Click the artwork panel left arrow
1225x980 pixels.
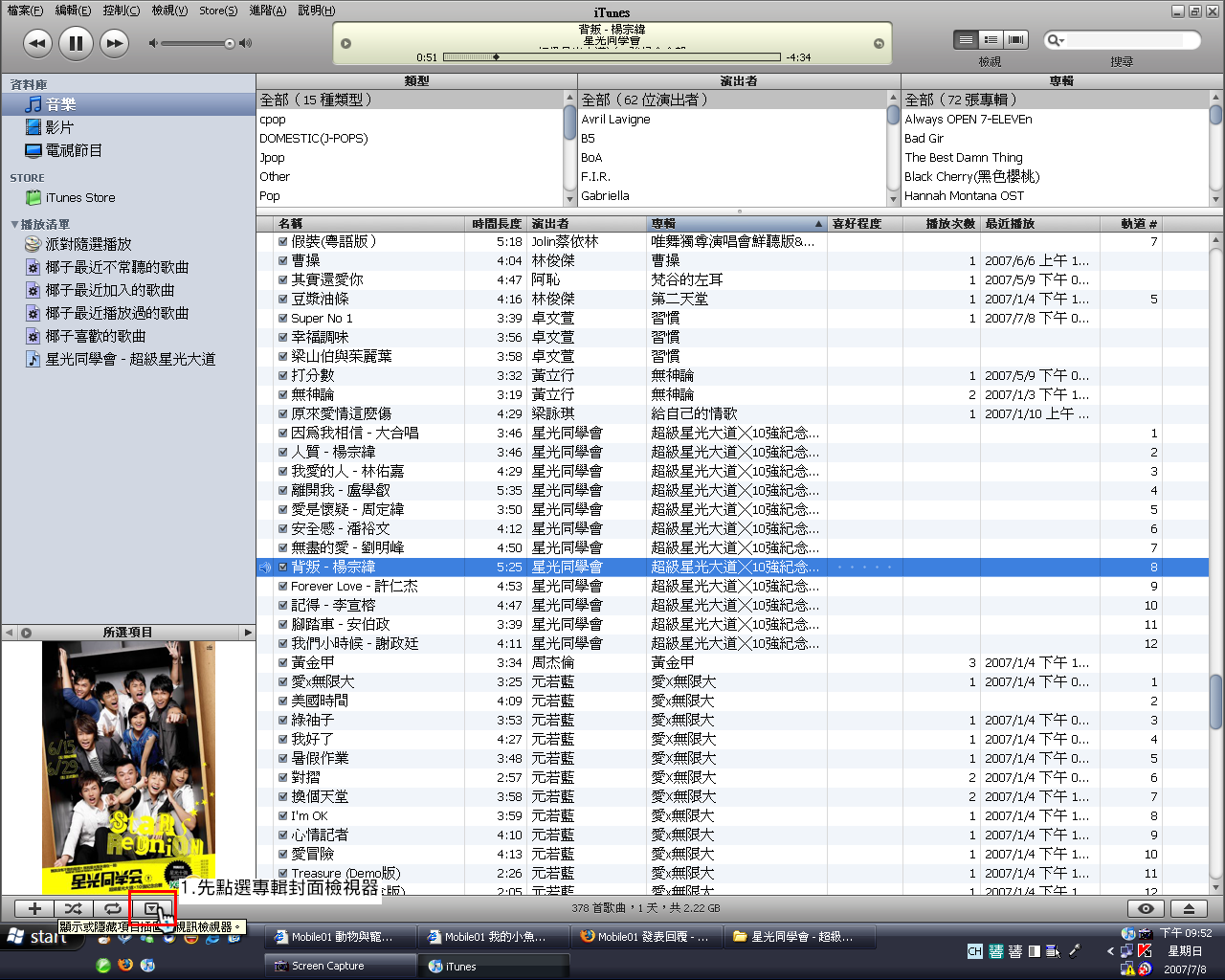coord(10,633)
